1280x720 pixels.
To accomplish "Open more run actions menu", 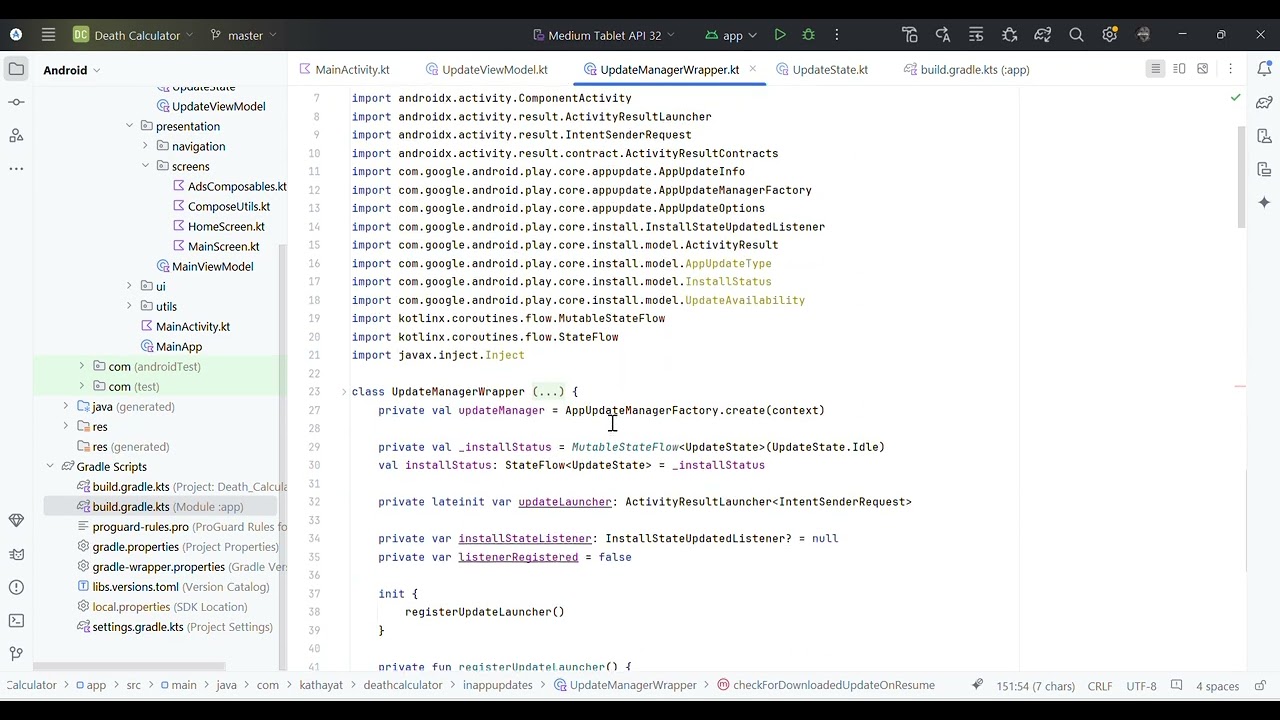I will pos(837,35).
